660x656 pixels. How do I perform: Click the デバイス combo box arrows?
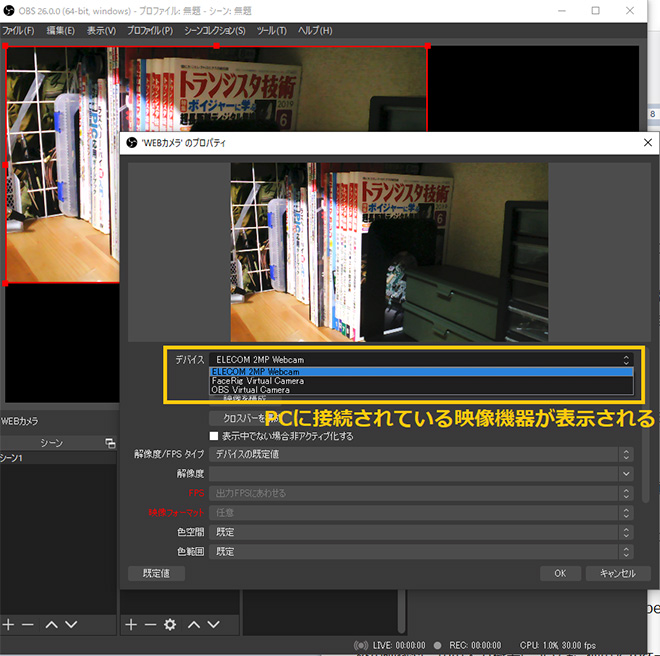(x=626, y=360)
